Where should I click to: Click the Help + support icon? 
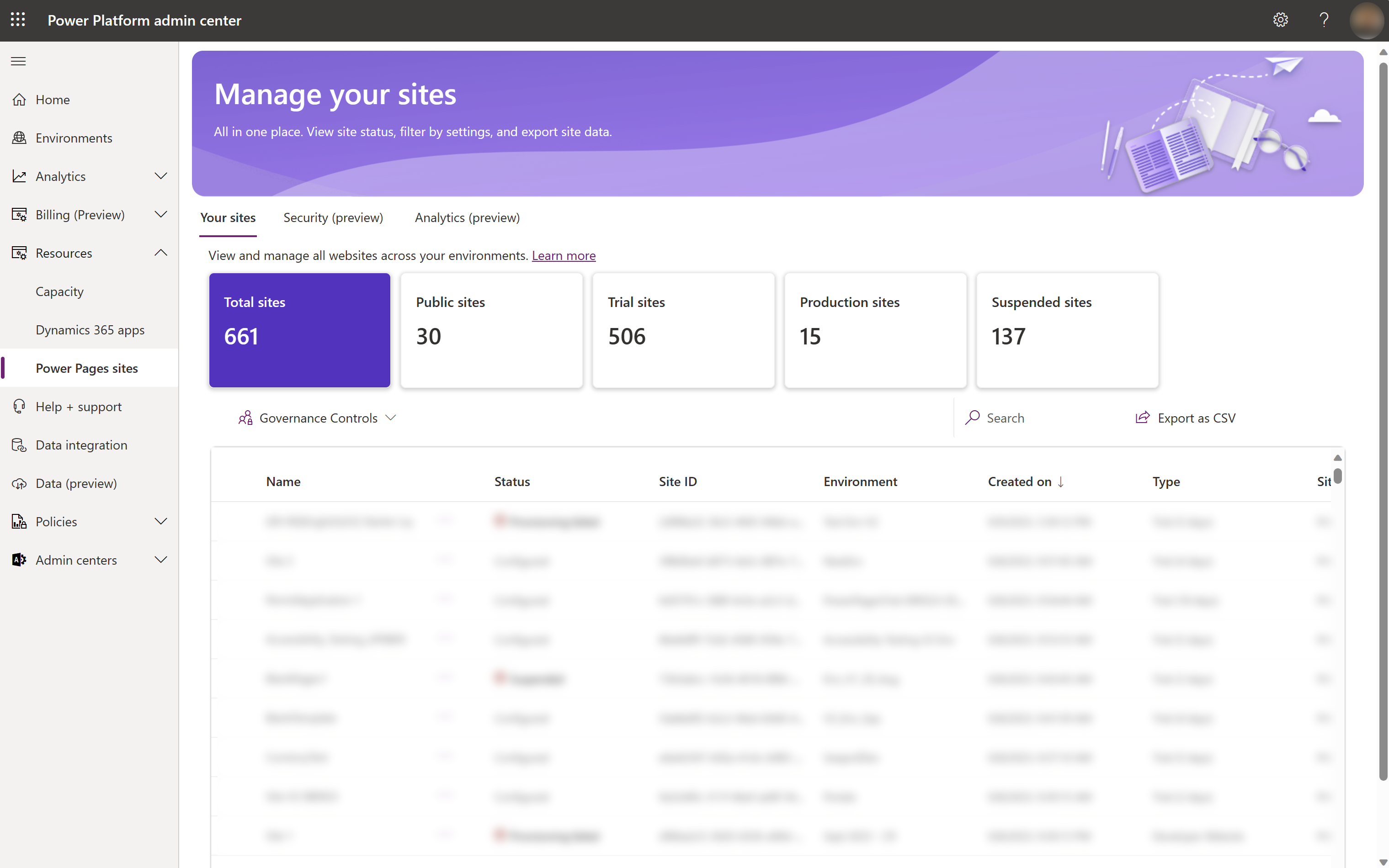coord(19,405)
